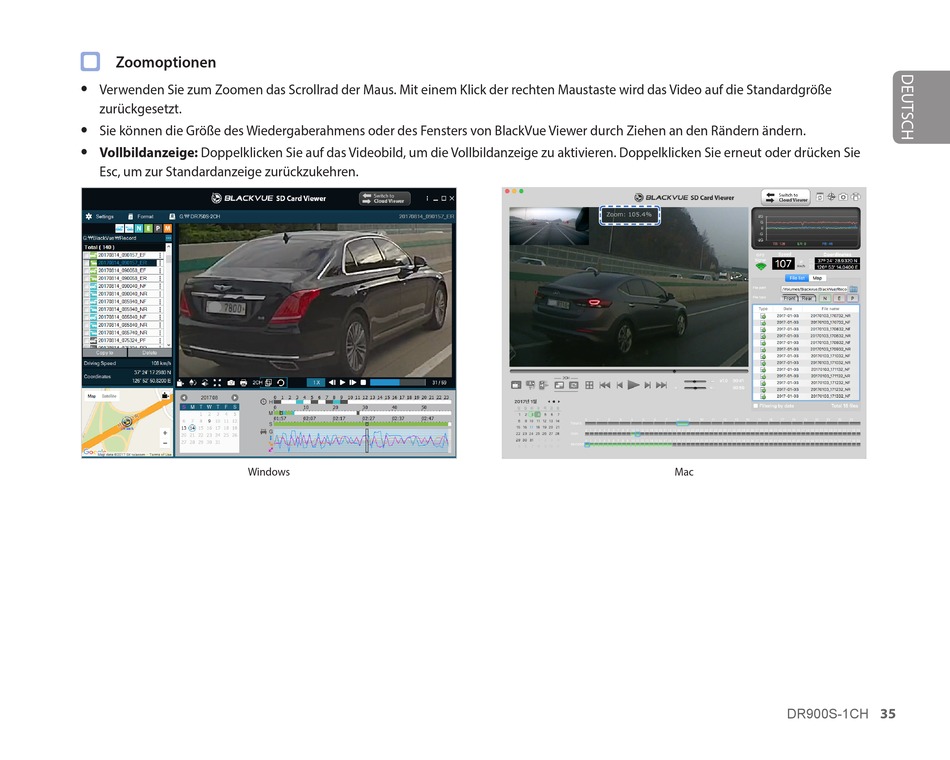Image resolution: width=950 pixels, height=760 pixels.
Task: Toggle the E event recording filter in Windows viewer
Action: click(148, 228)
